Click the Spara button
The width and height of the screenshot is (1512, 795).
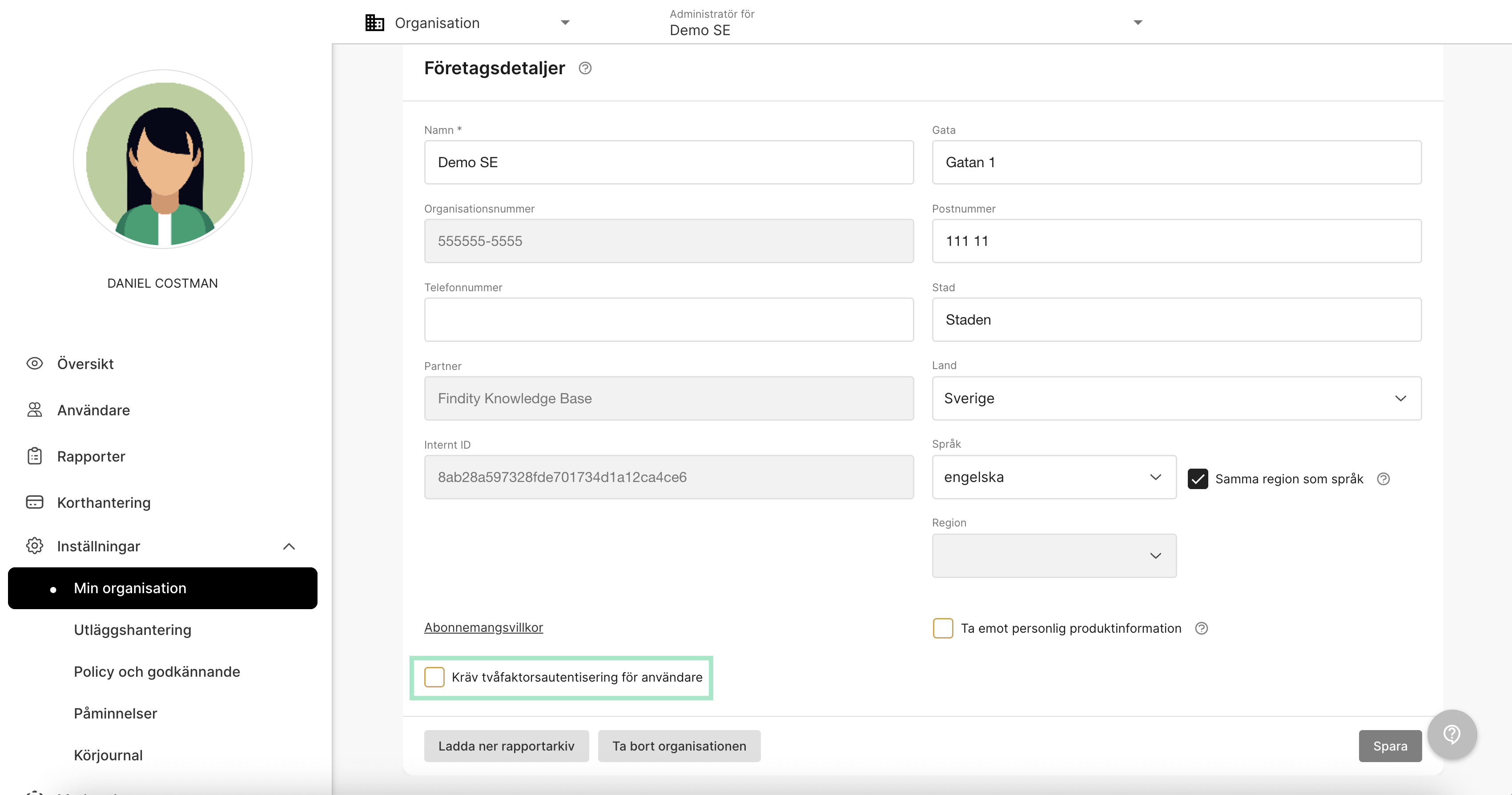(x=1390, y=746)
